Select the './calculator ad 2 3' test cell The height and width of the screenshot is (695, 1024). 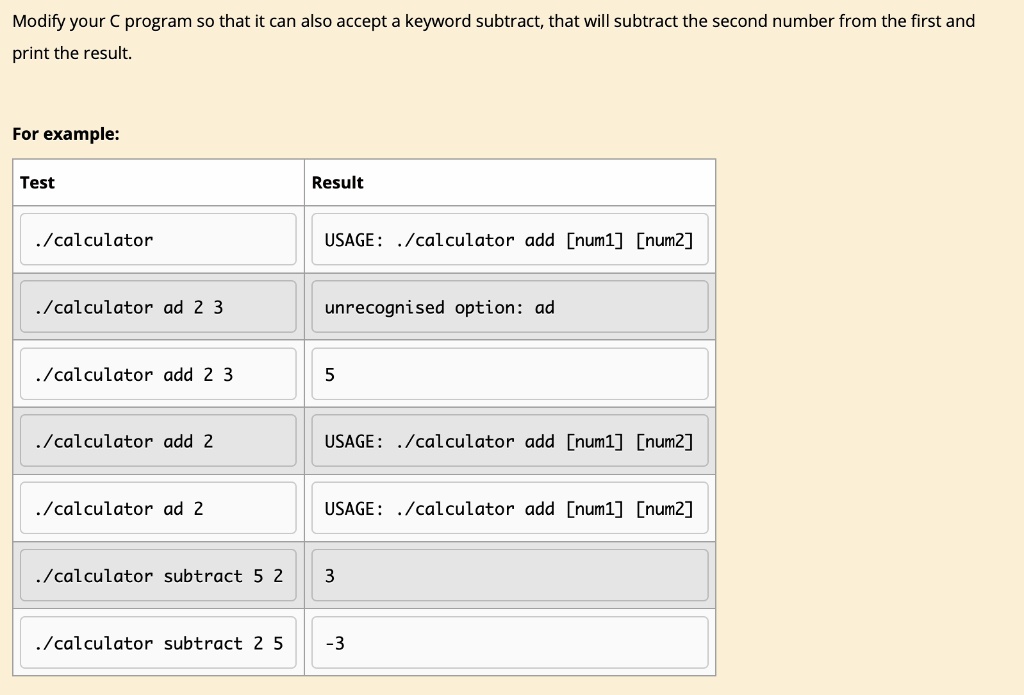(158, 306)
